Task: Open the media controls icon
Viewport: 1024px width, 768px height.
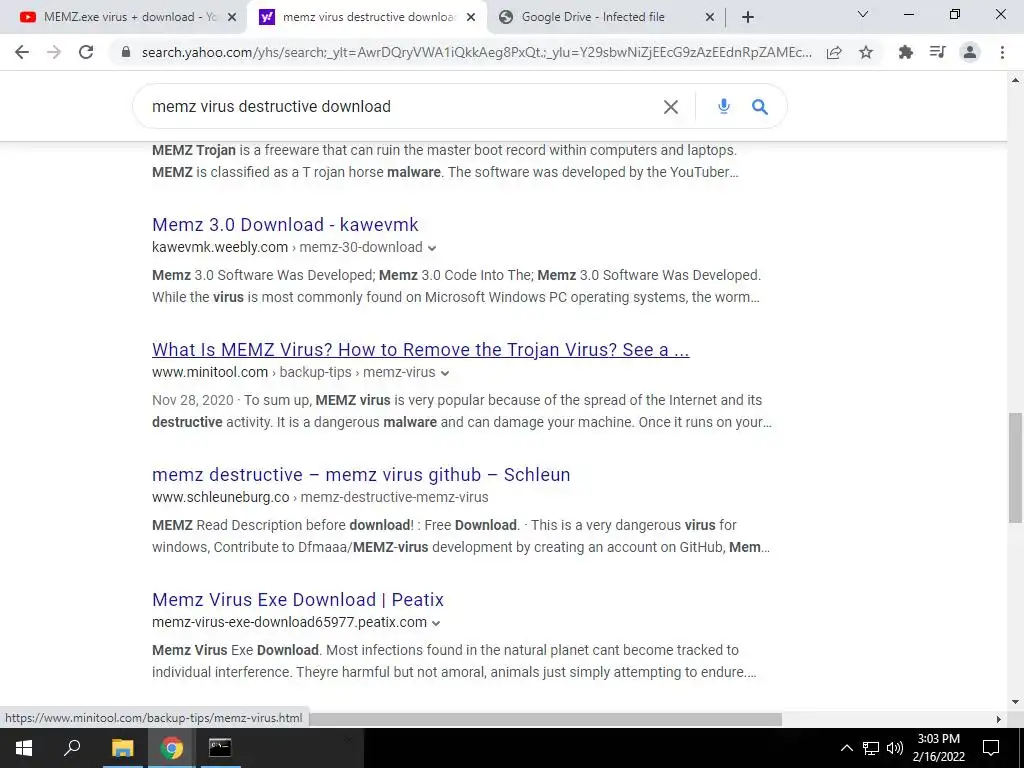Action: click(x=938, y=52)
